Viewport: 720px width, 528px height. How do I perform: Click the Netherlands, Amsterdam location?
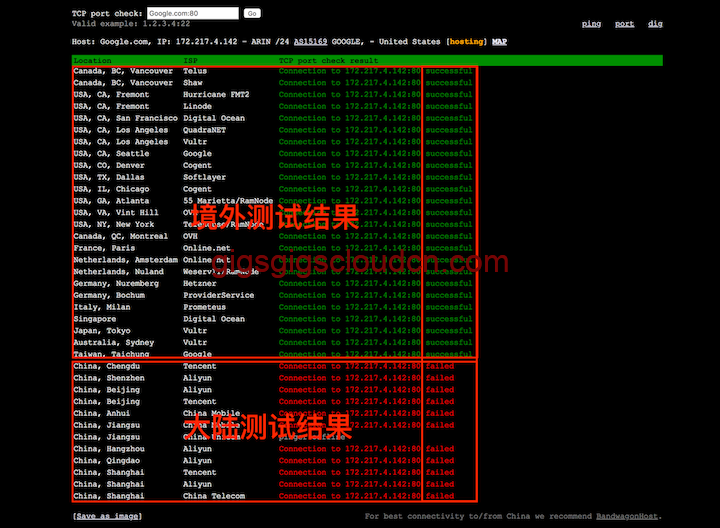coord(125,260)
